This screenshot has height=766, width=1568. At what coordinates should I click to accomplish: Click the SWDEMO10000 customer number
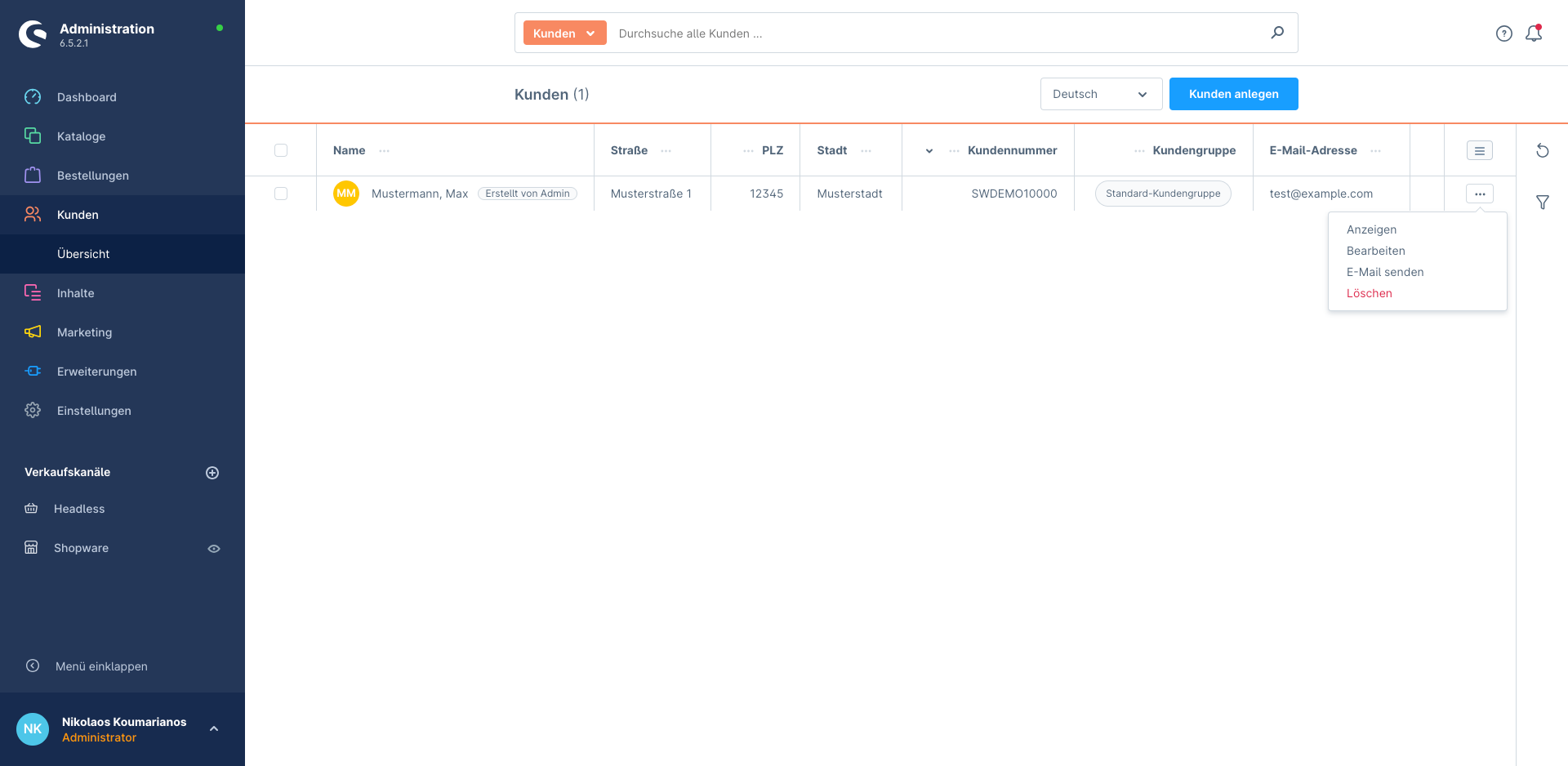pyautogui.click(x=1014, y=194)
